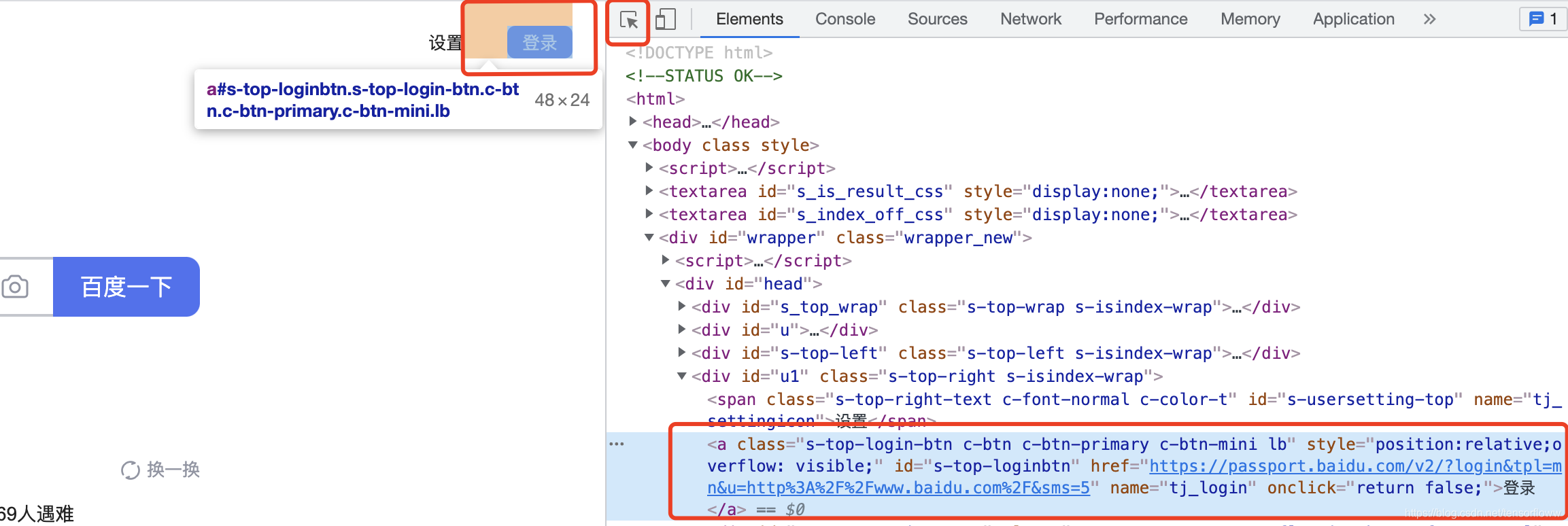Screen dimensions: 1568x526
Task: Toggle the device toolbar icon
Action: tap(666, 20)
